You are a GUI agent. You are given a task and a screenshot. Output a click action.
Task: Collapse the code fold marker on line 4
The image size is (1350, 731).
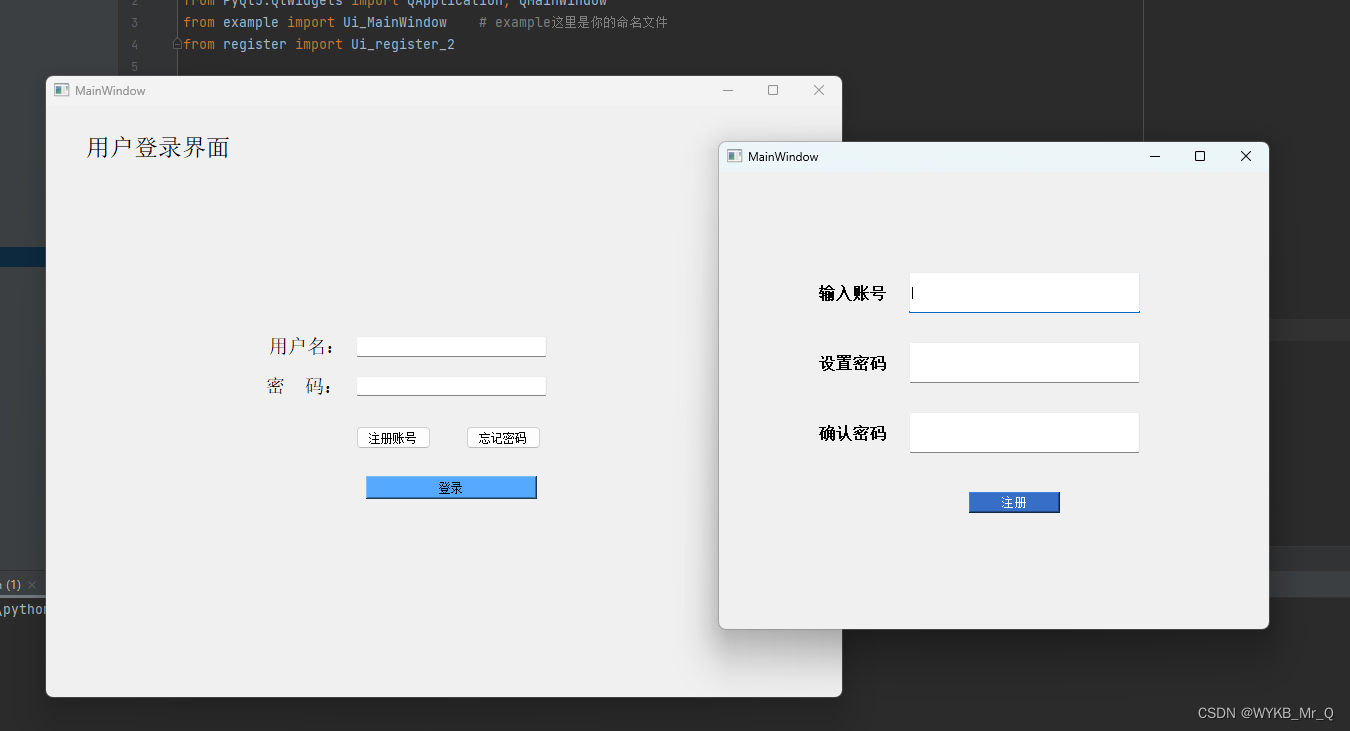176,44
